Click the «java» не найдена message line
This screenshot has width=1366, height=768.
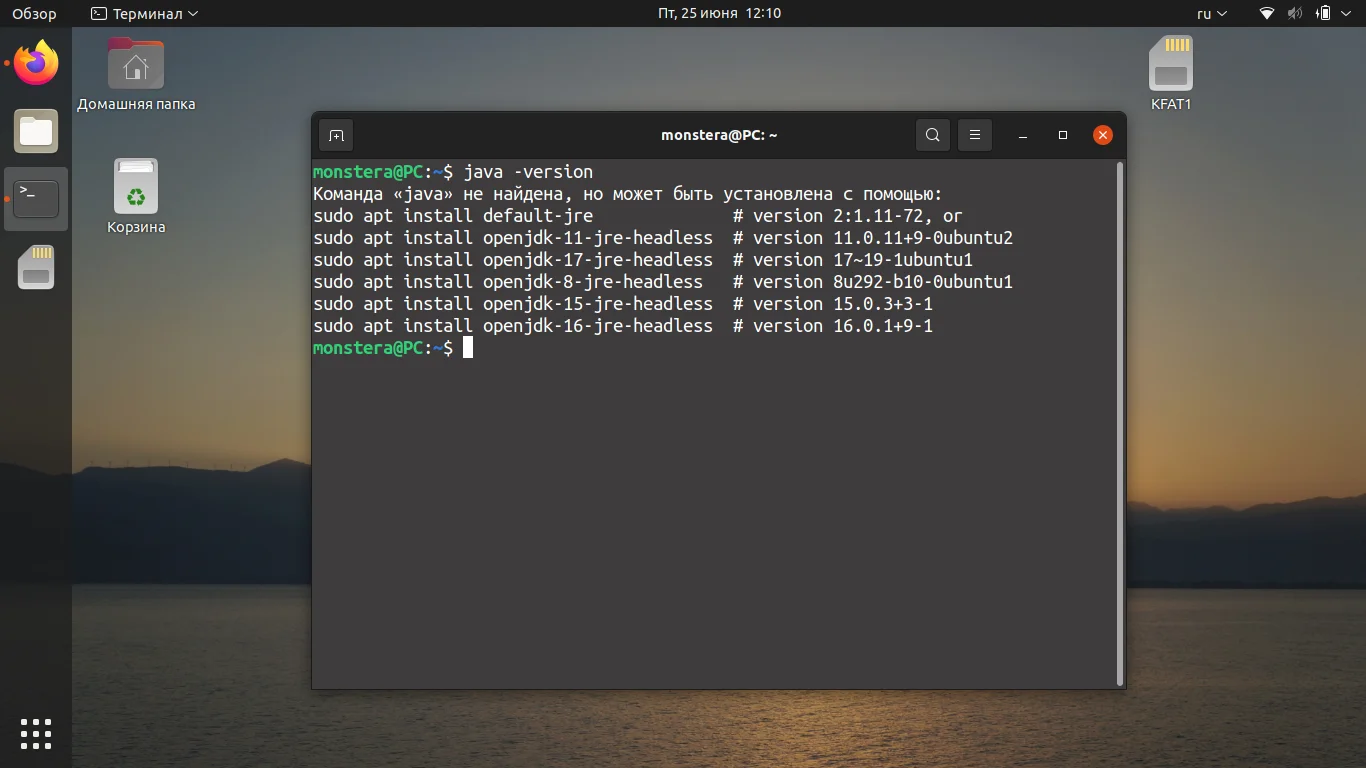628,194
